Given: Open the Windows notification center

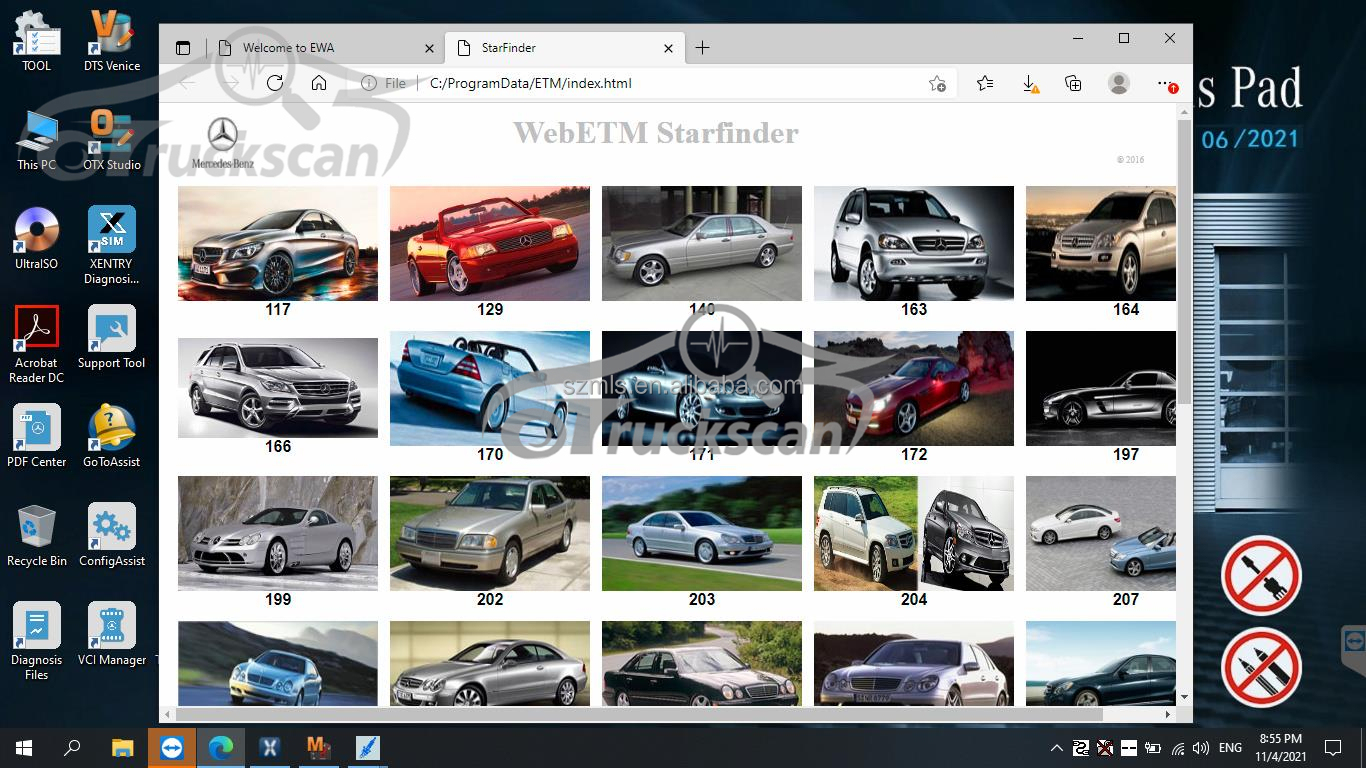Looking at the screenshot, I should point(1333,747).
